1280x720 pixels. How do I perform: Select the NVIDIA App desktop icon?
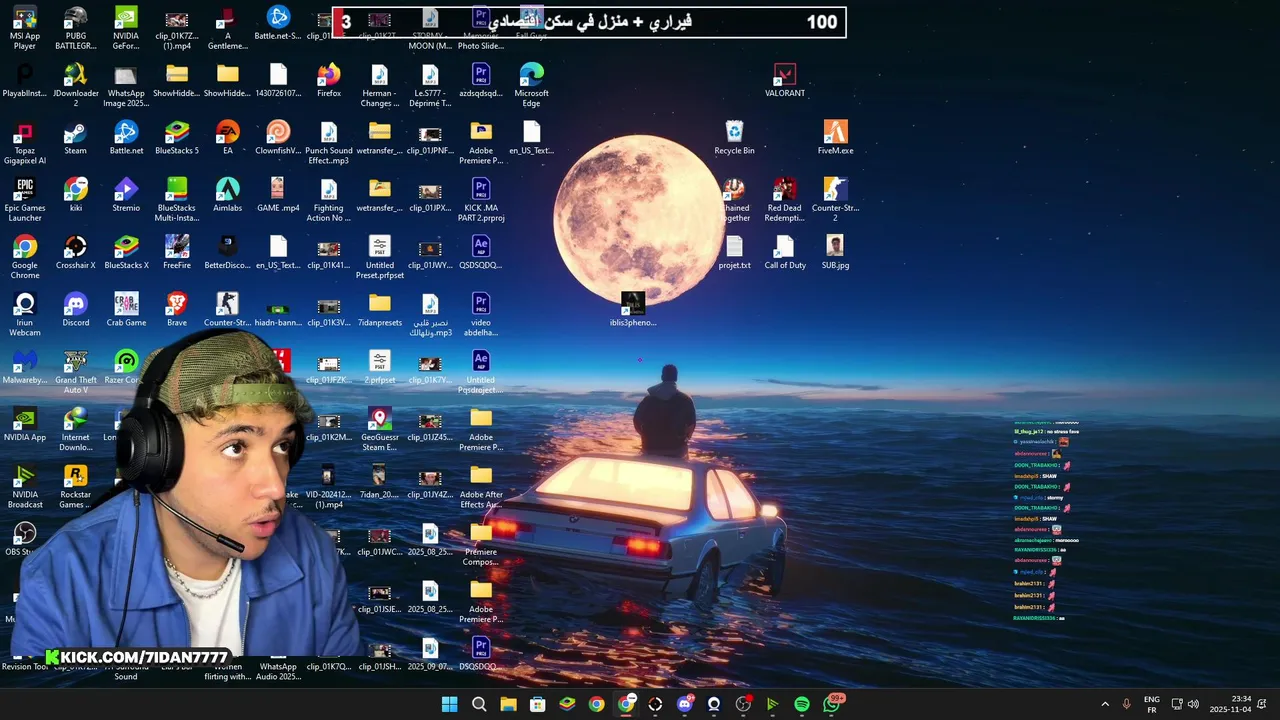pyautogui.click(x=25, y=424)
